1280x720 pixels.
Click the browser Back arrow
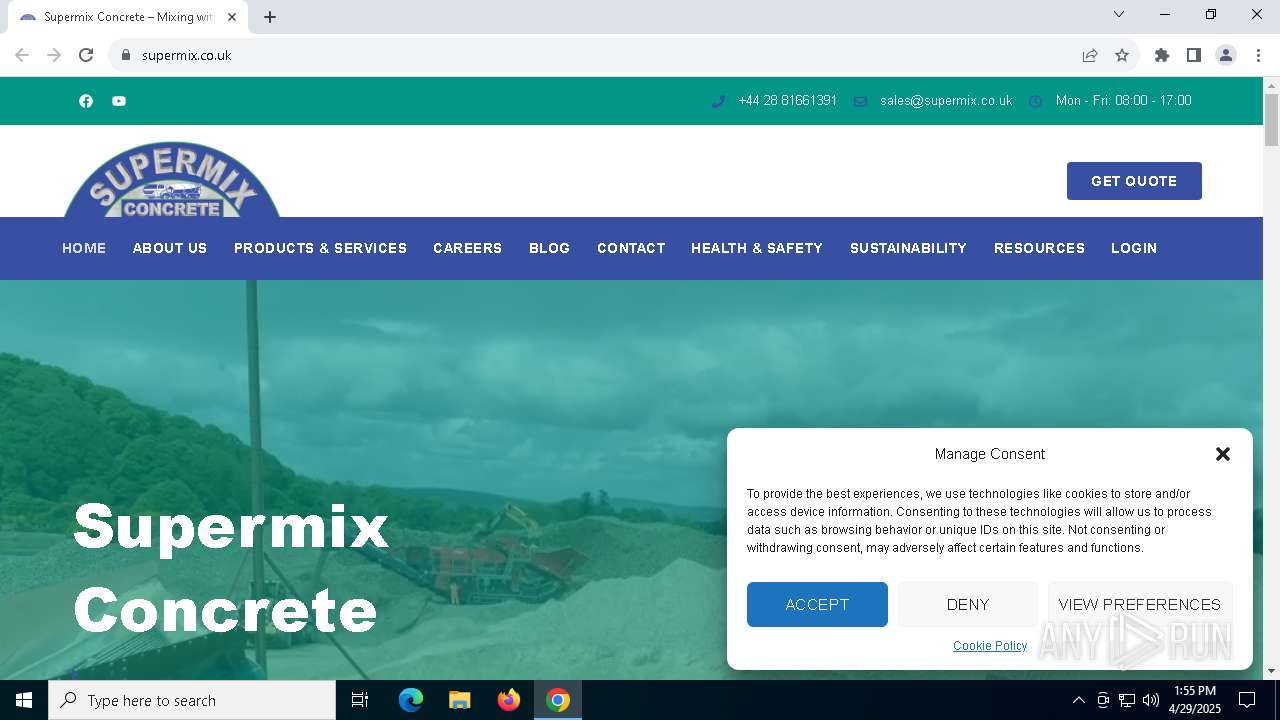[22, 55]
